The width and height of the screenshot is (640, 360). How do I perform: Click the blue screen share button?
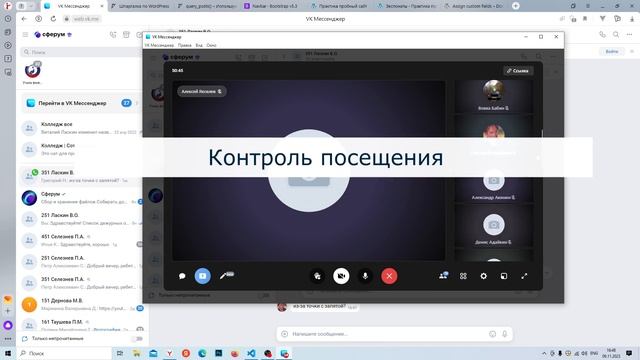202,276
